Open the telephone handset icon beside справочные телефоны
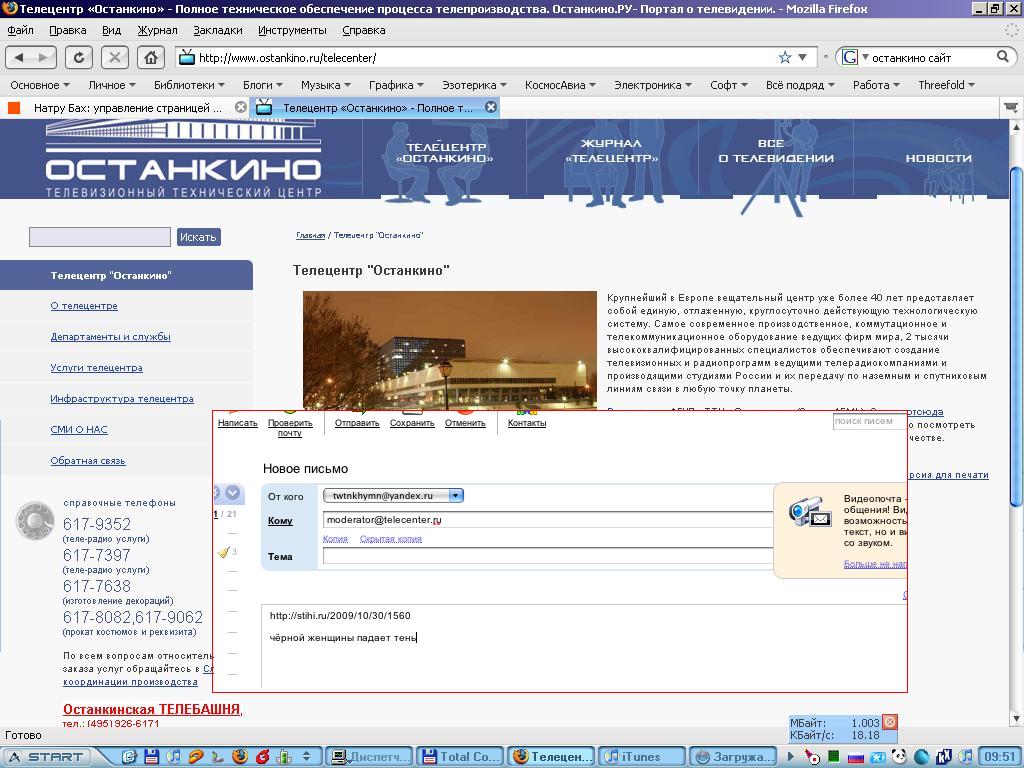1024x768 pixels. tap(35, 521)
